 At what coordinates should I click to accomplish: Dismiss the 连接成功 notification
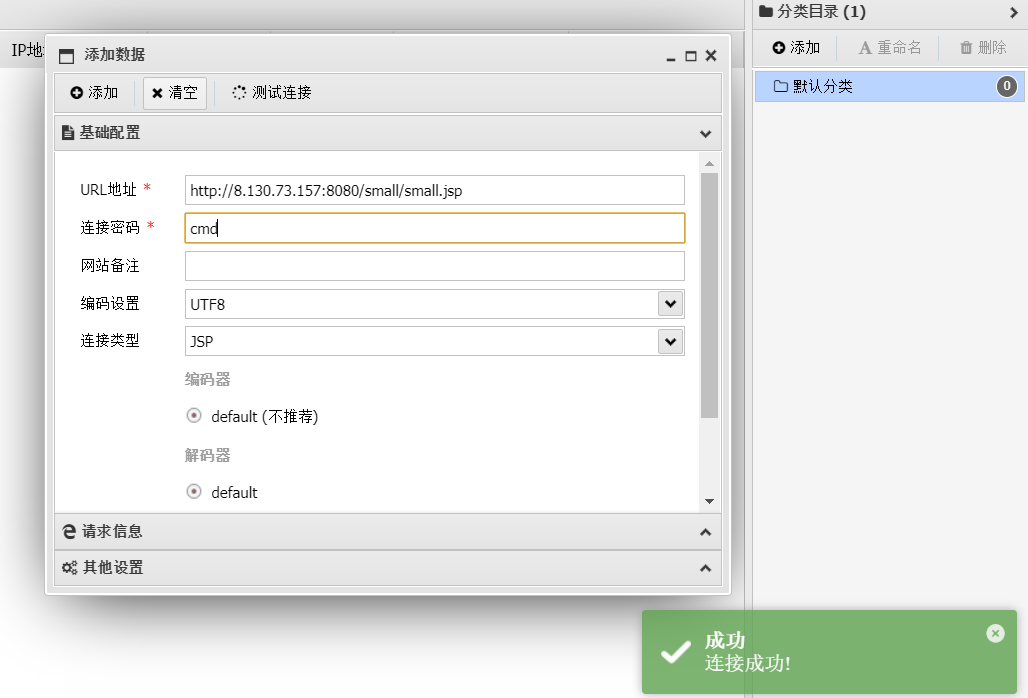coord(995,633)
